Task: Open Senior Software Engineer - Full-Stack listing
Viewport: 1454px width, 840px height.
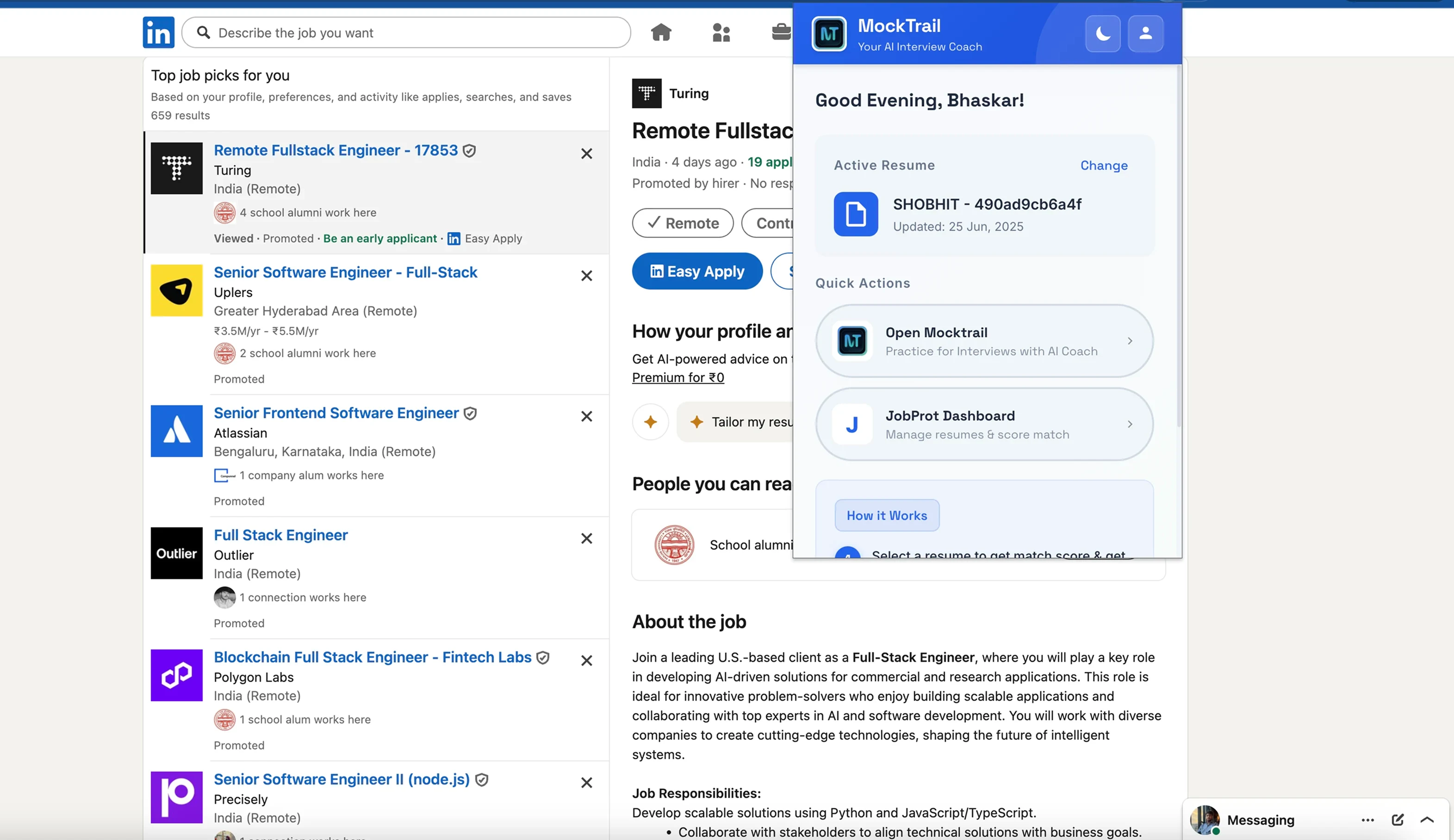Action: point(346,272)
